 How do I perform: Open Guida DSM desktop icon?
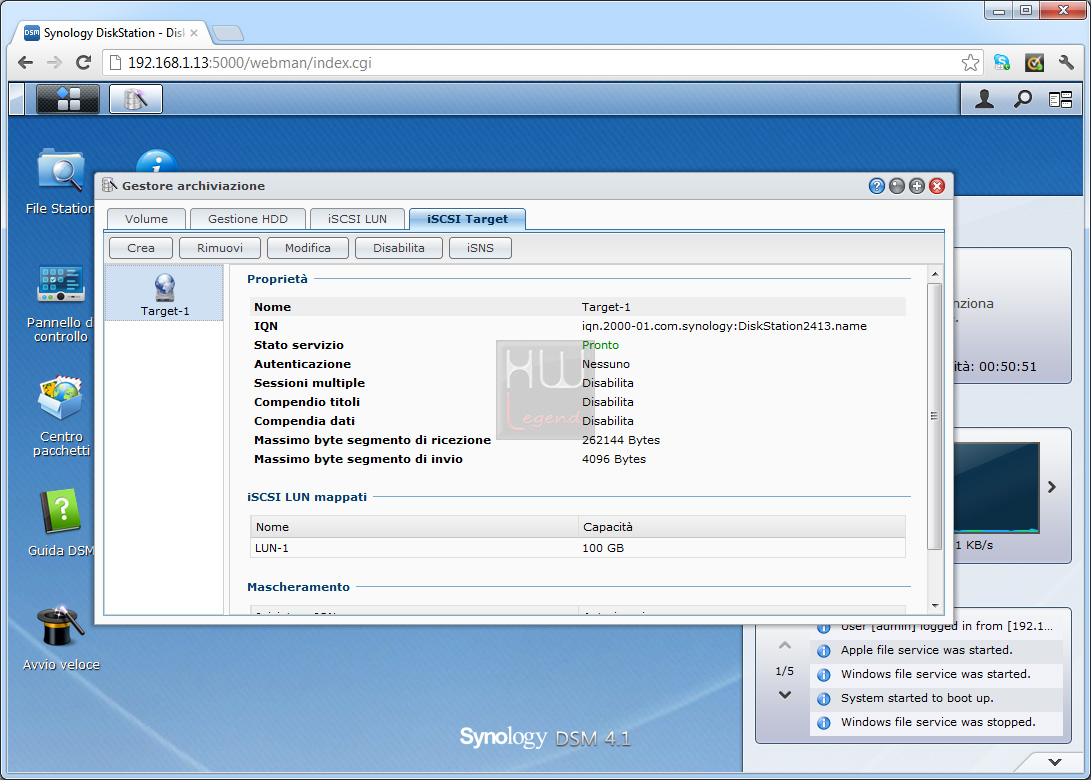point(61,523)
